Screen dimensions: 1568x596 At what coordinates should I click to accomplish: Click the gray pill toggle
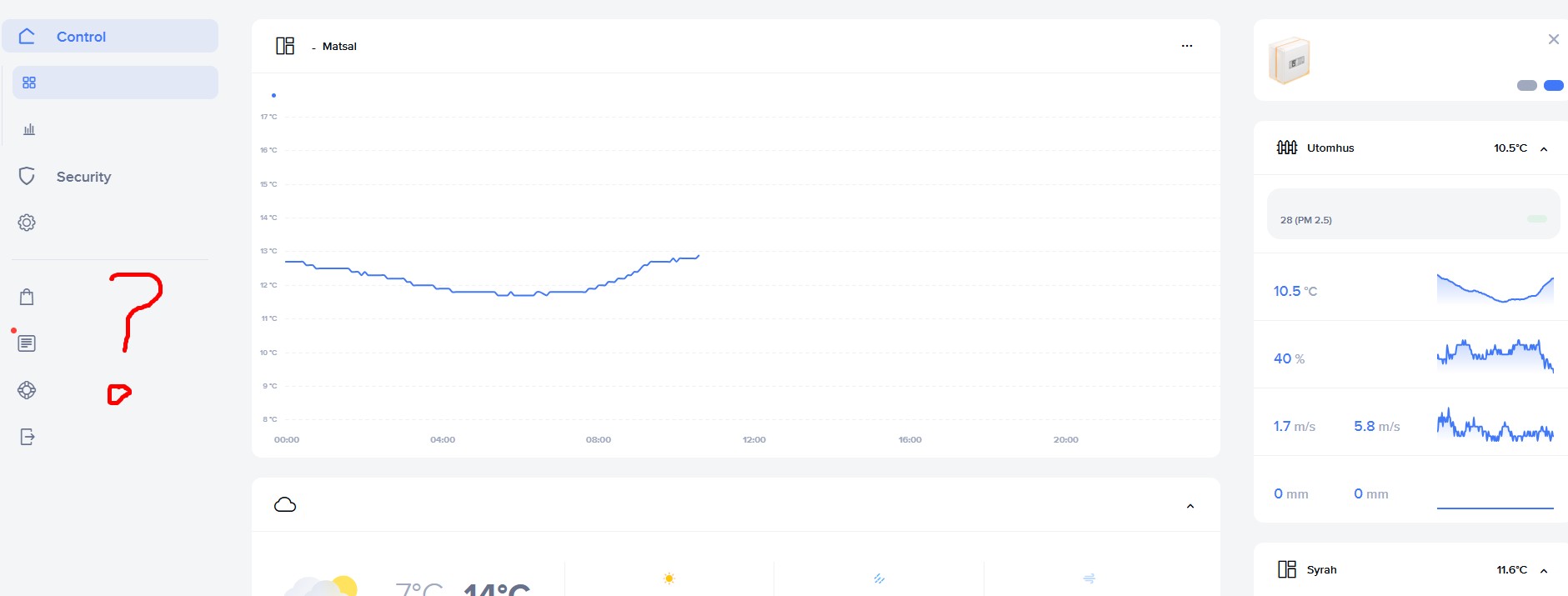[1526, 85]
